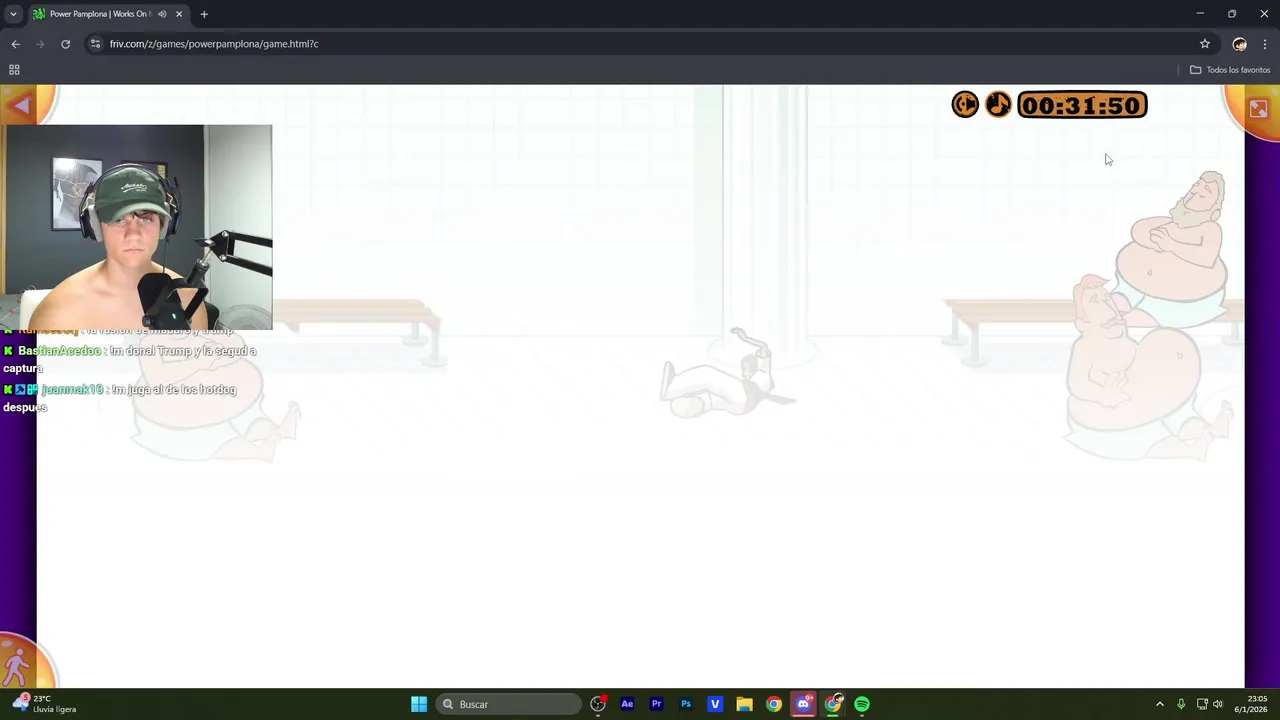Click the webcam overlay of the streamer
Viewport: 1280px width, 720px height.
[137, 227]
